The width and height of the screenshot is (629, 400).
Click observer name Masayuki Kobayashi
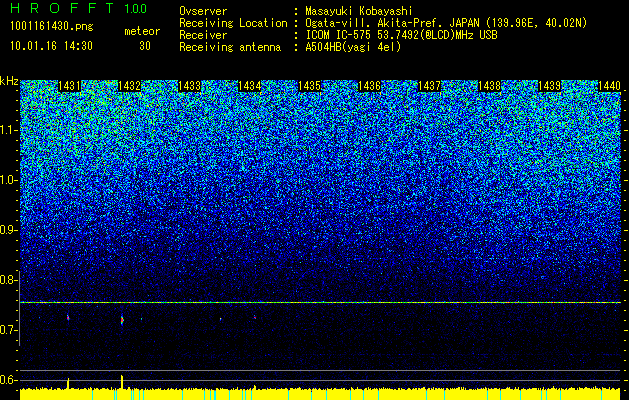pyautogui.click(x=359, y=12)
